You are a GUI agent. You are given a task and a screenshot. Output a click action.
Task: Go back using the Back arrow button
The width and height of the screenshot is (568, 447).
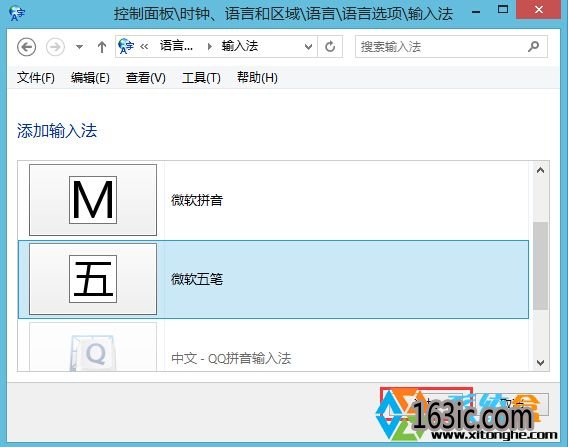26,47
